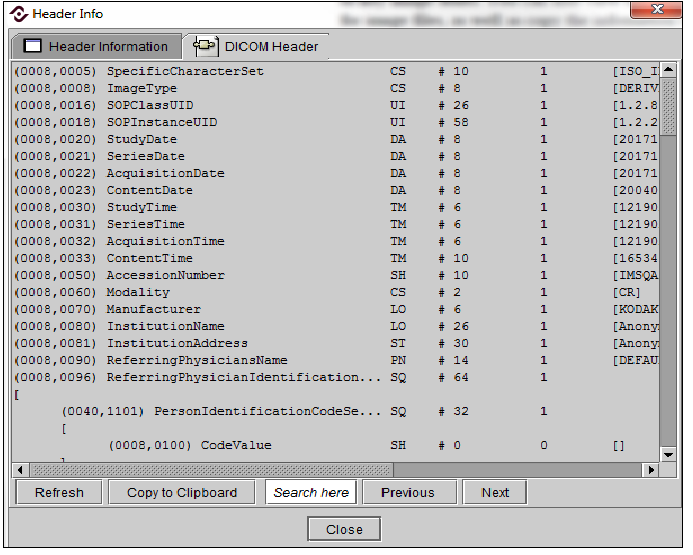Jump to the Next search match

(495, 492)
